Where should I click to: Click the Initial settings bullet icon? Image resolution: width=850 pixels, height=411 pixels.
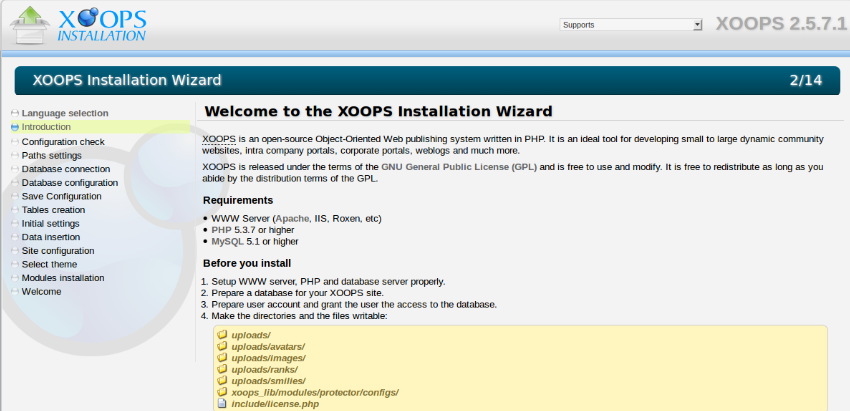[x=15, y=223]
